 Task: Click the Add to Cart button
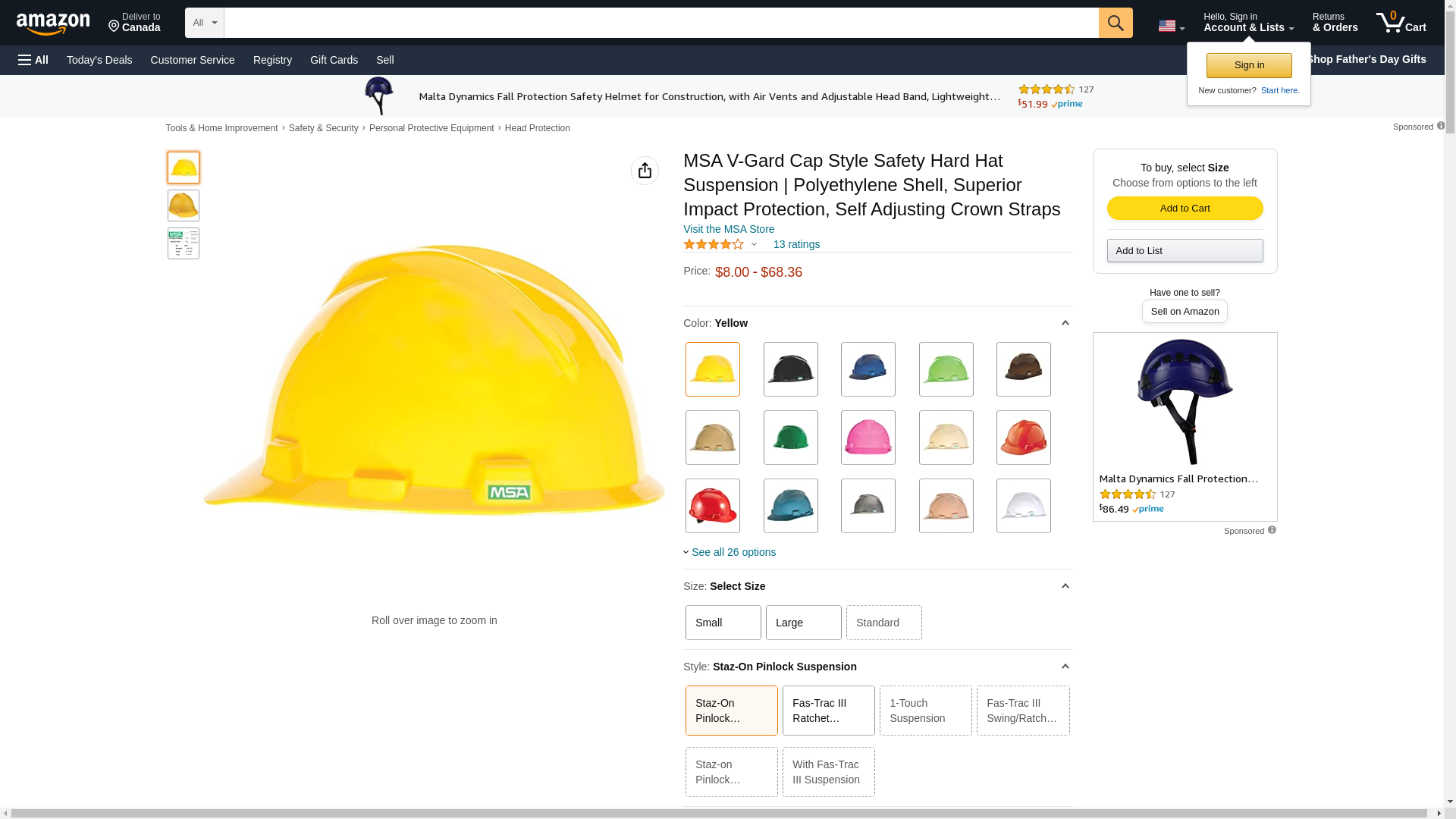[x=1185, y=208]
